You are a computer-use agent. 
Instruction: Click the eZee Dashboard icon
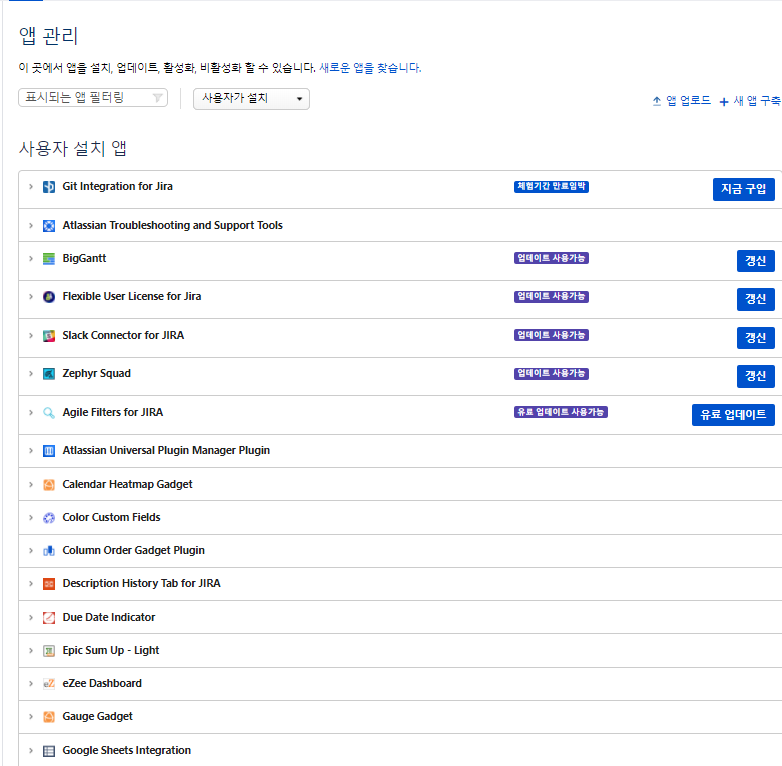[49, 684]
